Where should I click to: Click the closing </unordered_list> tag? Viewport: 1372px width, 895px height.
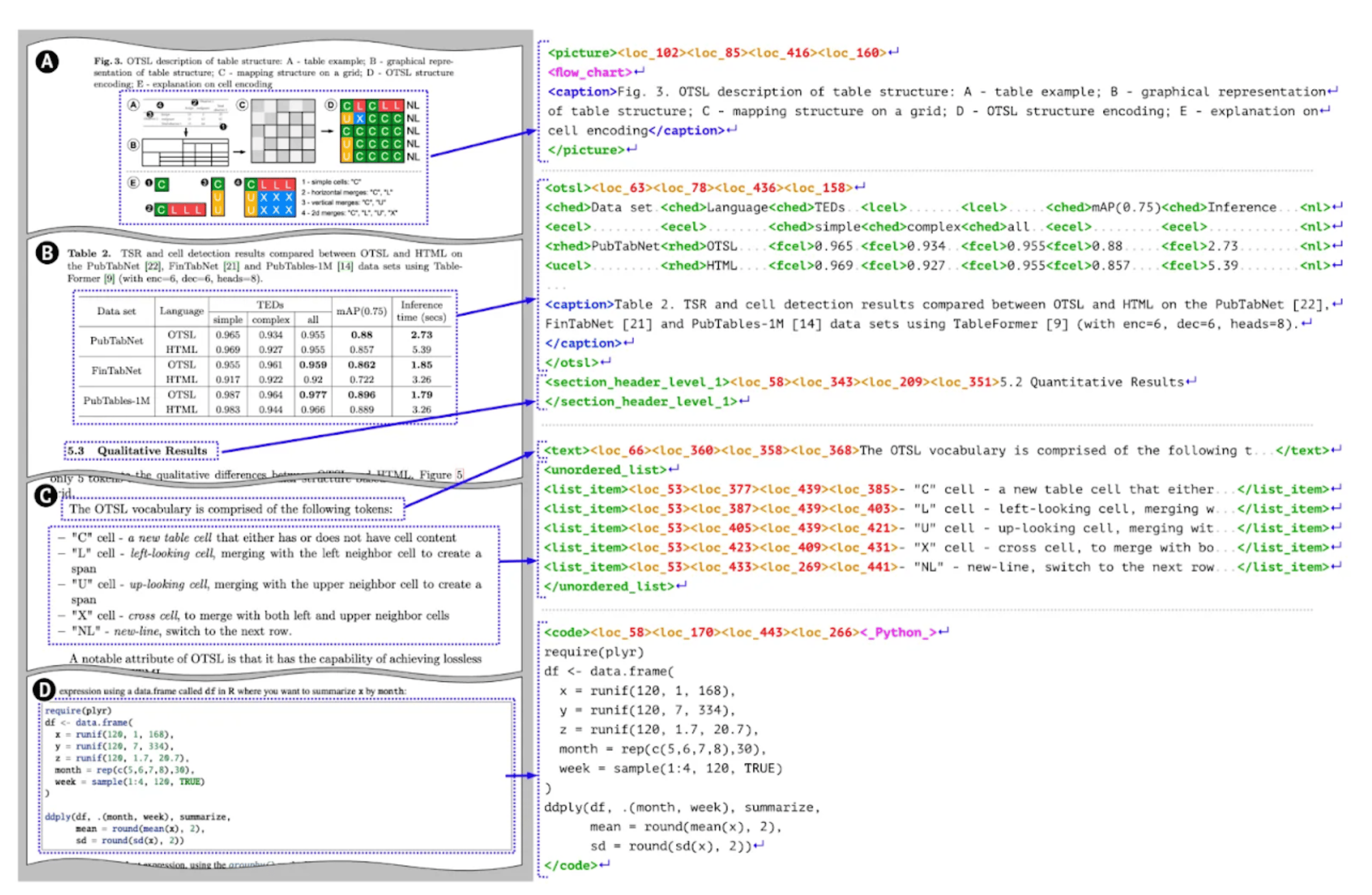[609, 586]
